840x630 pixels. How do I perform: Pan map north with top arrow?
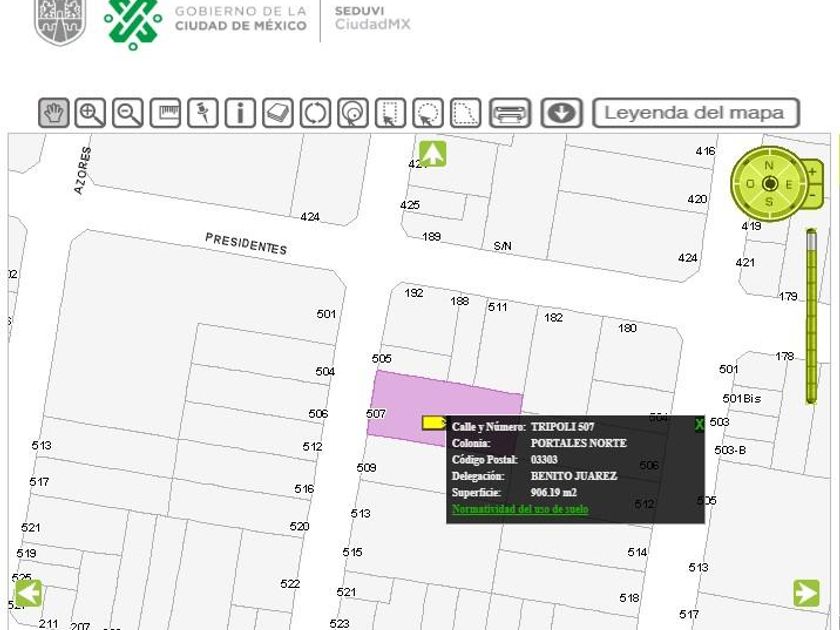tap(432, 154)
